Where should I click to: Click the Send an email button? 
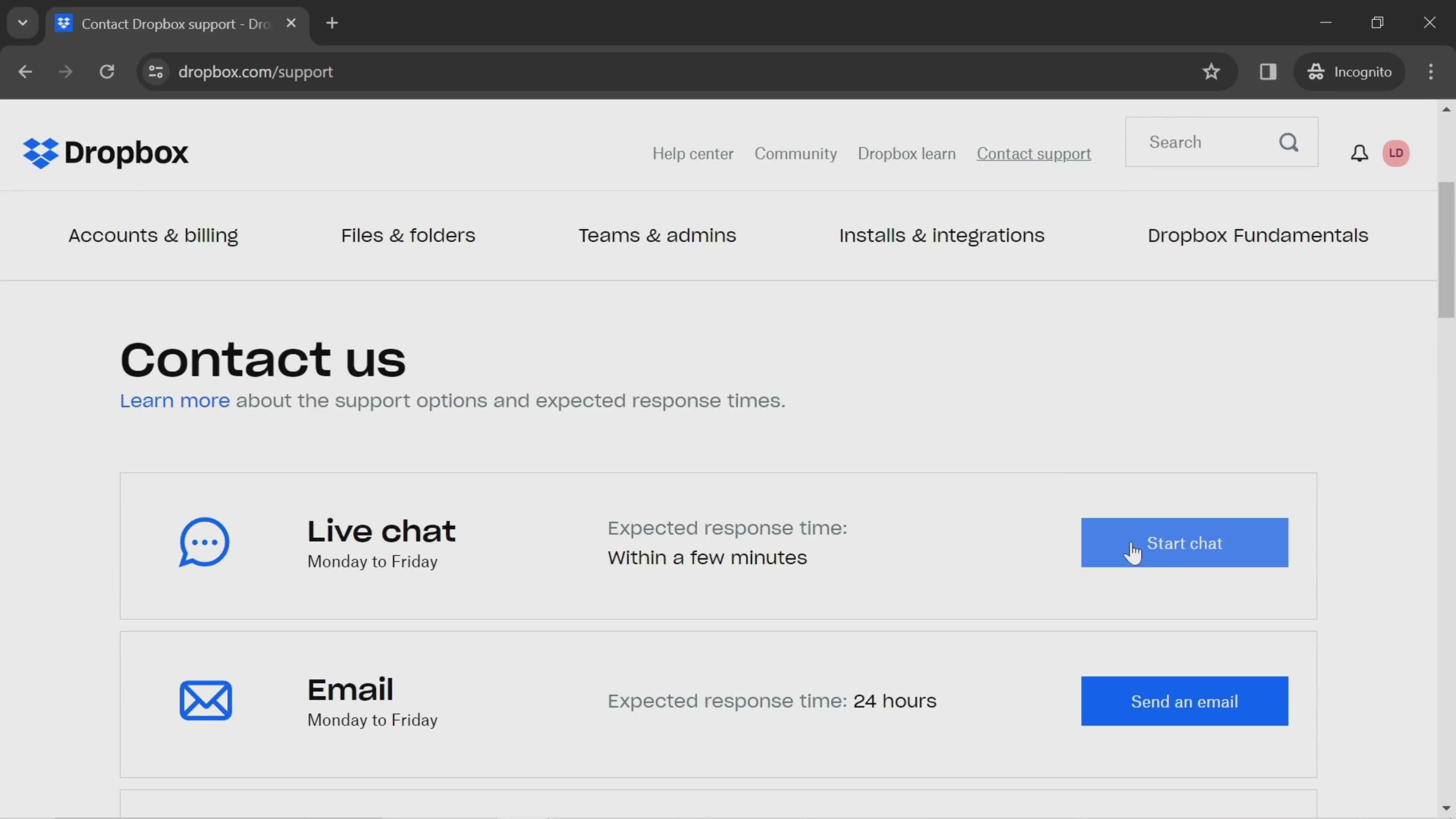1184,701
